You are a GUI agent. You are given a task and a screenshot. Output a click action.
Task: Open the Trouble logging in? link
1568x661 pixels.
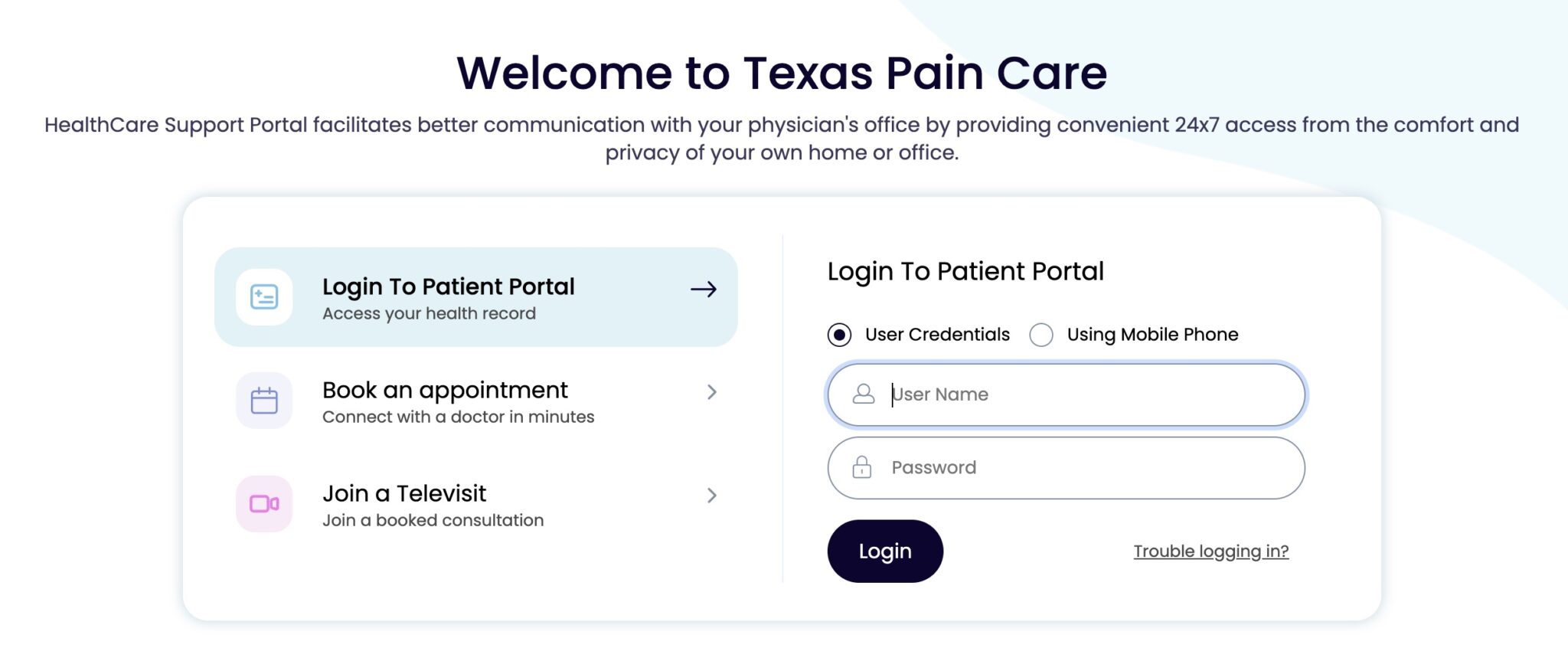(x=1210, y=551)
